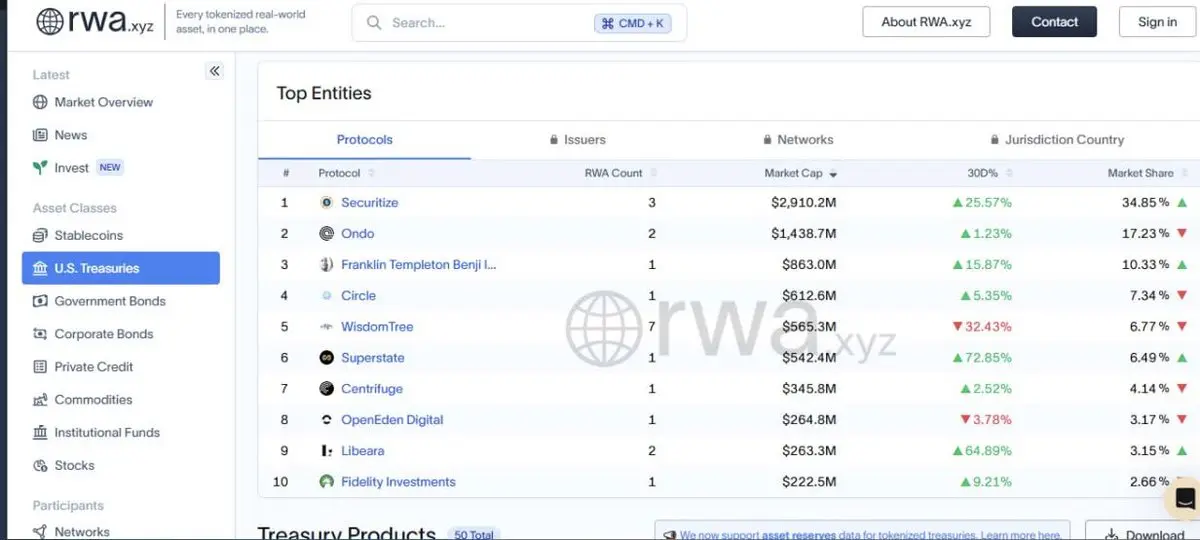Viewport: 1200px width, 540px height.
Task: Open the Libeara protocol link
Action: 363,451
